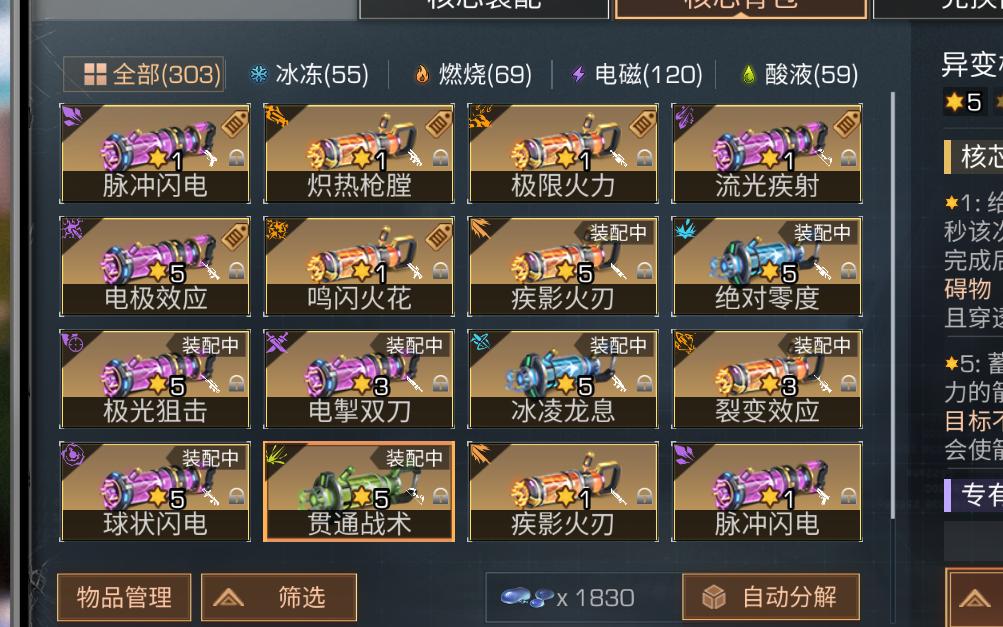Screen dimensions: 1003x627
Task: Select the 绝对零度 ice core item
Action: click(x=767, y=266)
